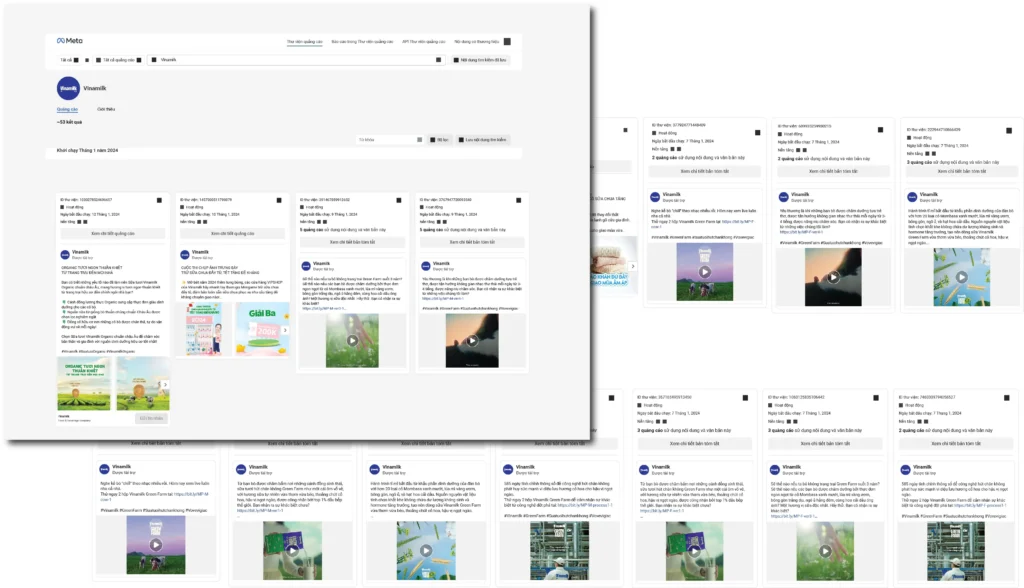
Task: Expand the Tất cả quảng cáo category dropdown
Action: click(x=119, y=60)
